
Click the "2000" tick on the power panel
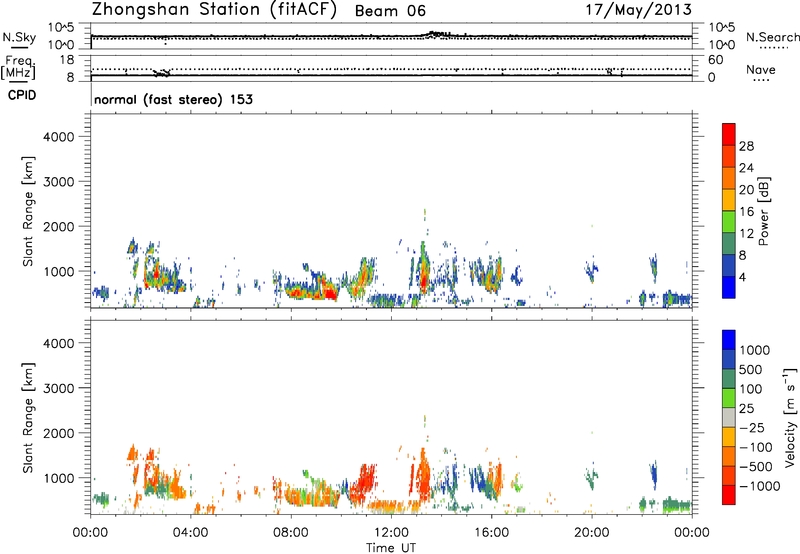(x=59, y=226)
